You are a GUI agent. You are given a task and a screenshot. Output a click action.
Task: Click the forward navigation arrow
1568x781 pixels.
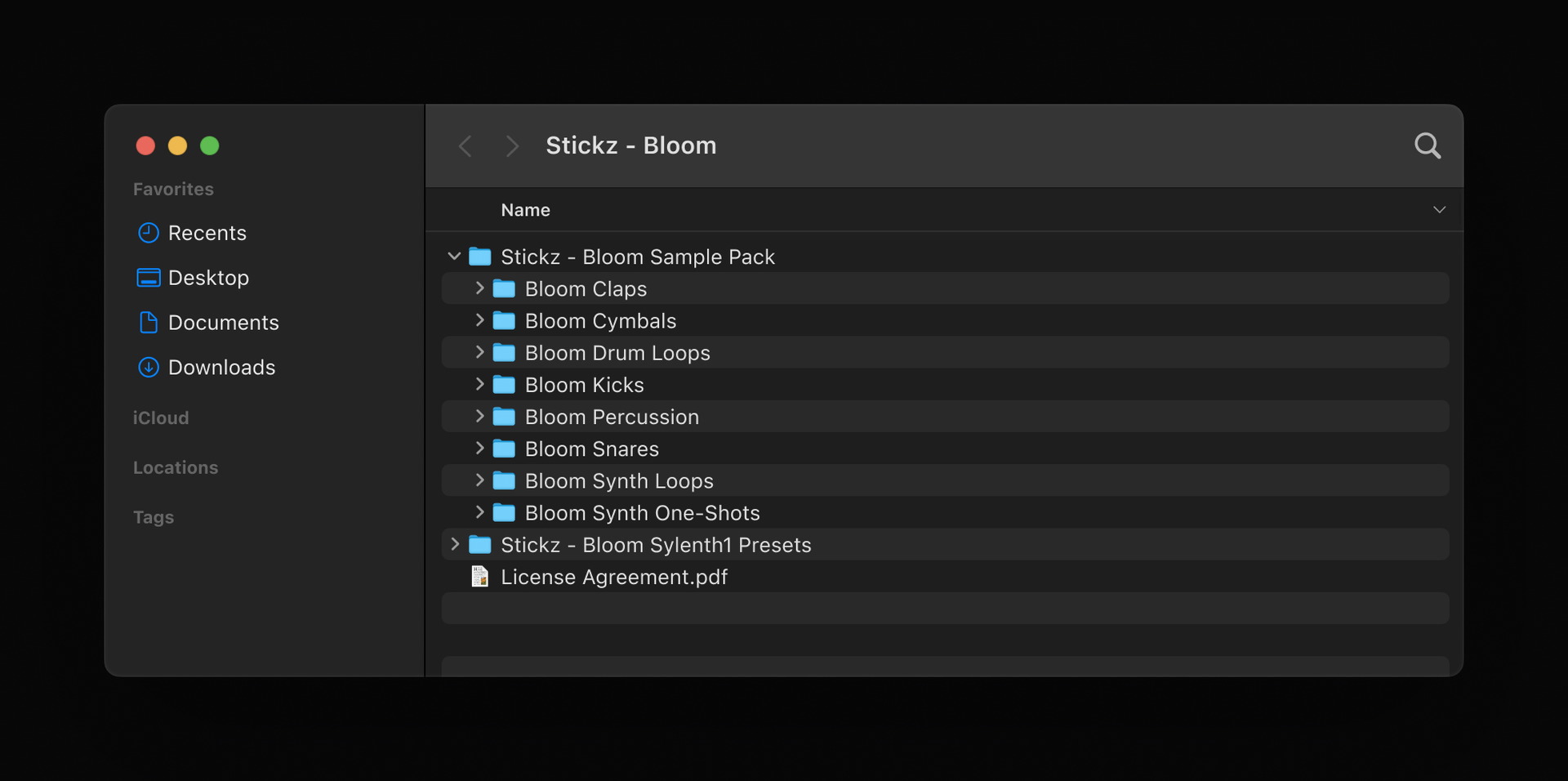[511, 145]
